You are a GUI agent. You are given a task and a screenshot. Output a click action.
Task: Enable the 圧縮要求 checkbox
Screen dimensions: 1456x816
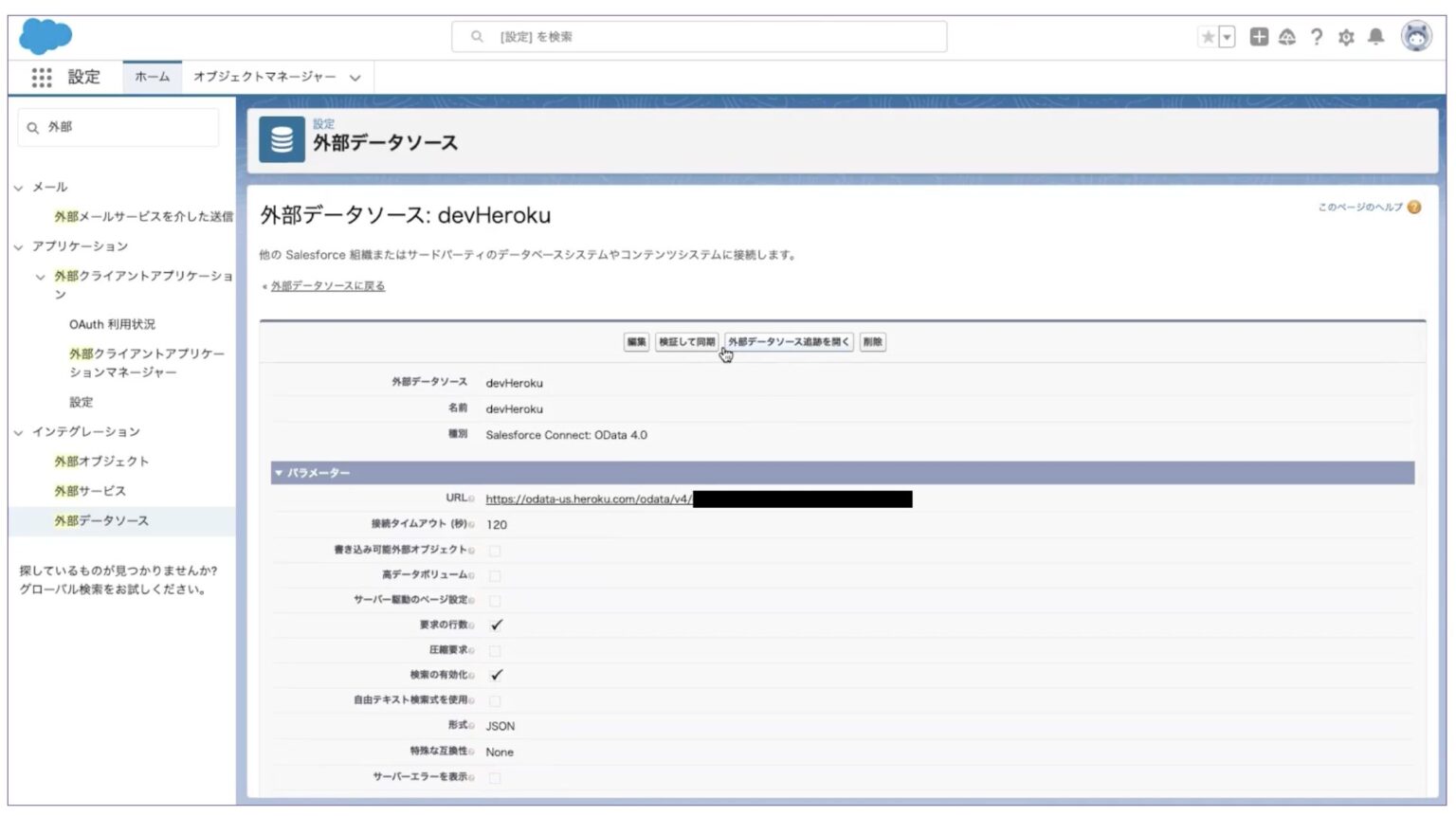click(x=494, y=650)
